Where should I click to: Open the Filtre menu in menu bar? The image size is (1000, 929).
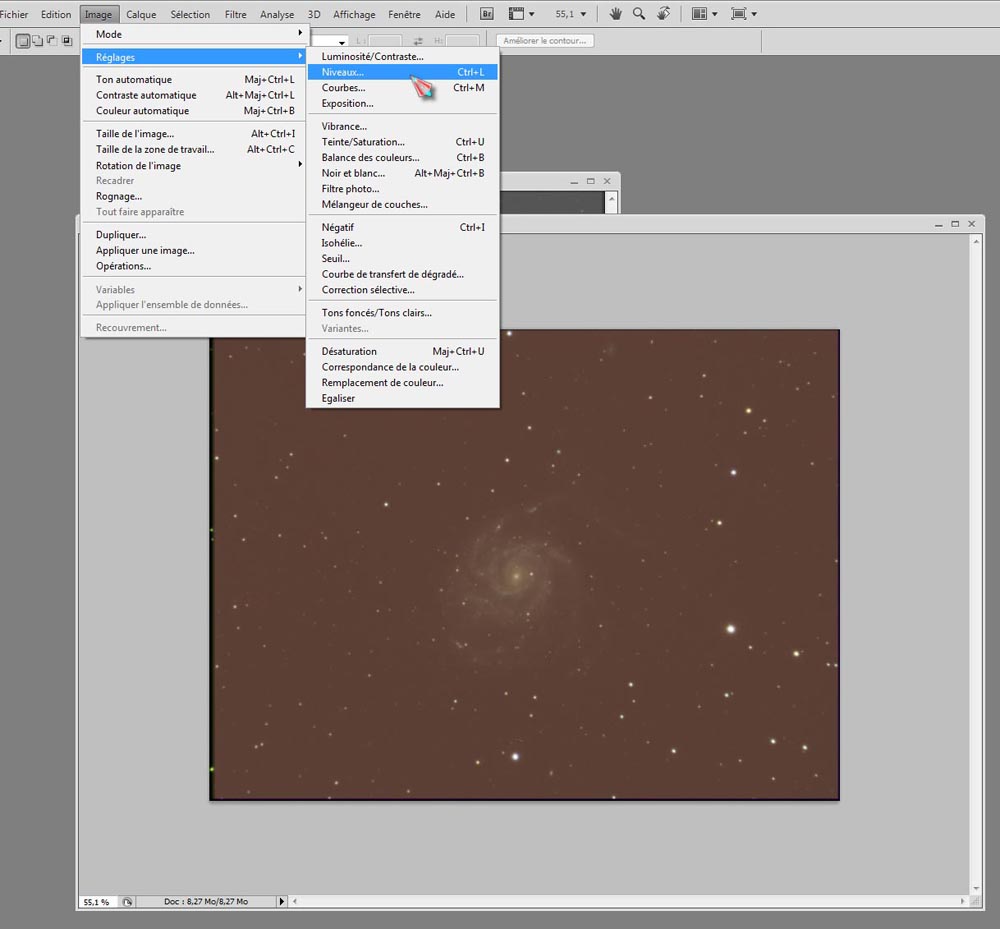click(236, 14)
